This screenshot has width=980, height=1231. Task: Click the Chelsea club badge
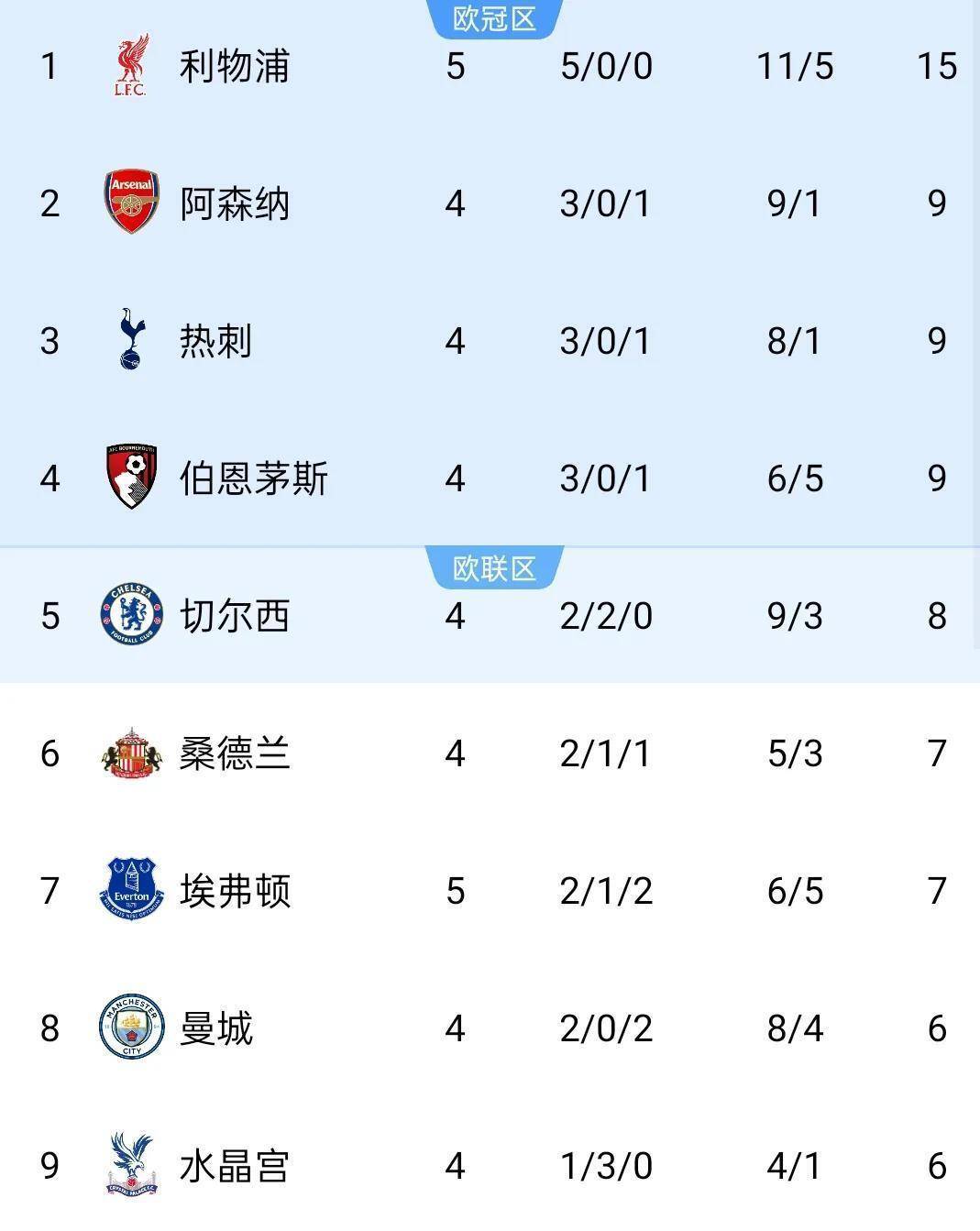132,615
